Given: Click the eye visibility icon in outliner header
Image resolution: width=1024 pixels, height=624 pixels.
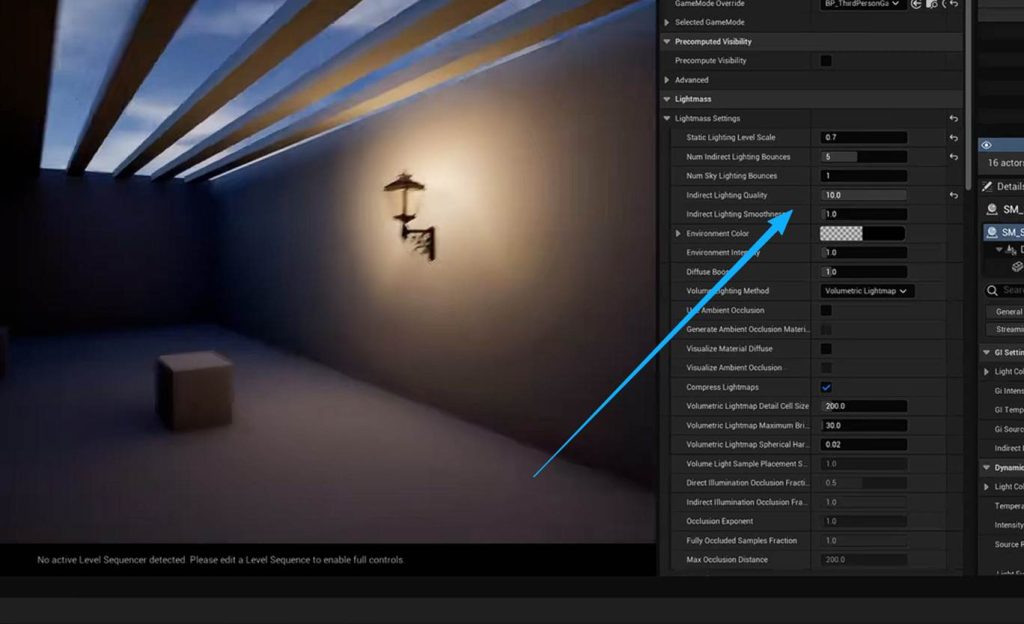Looking at the screenshot, I should coord(986,145).
